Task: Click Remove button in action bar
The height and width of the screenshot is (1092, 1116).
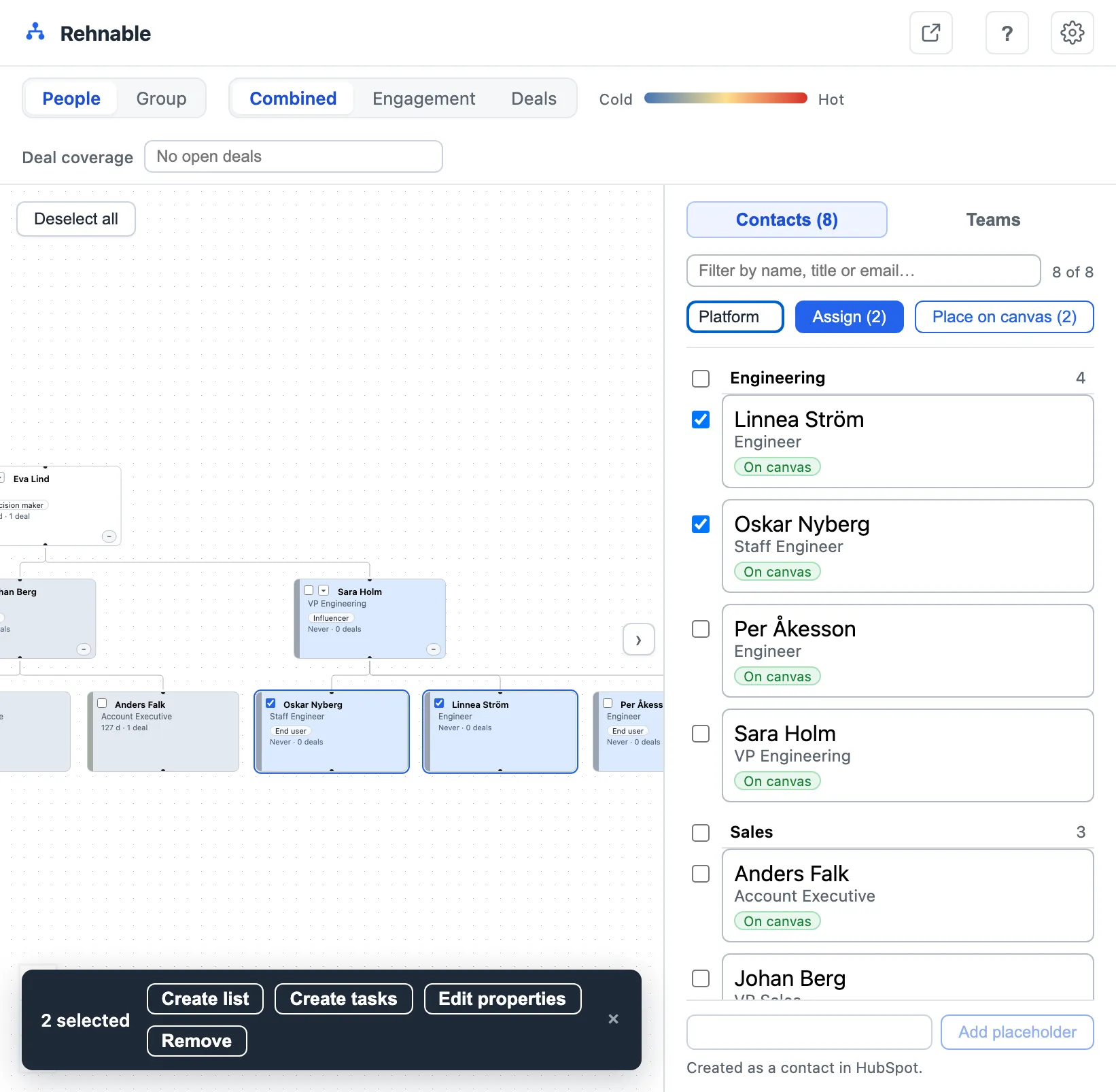Action: [x=197, y=1041]
